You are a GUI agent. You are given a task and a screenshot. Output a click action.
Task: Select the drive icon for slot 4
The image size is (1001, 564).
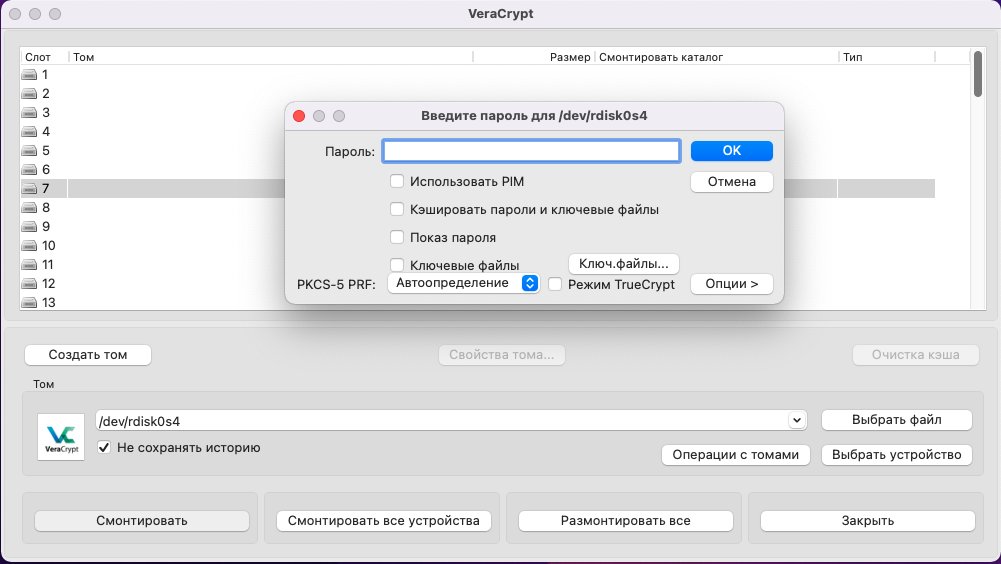click(x=29, y=132)
